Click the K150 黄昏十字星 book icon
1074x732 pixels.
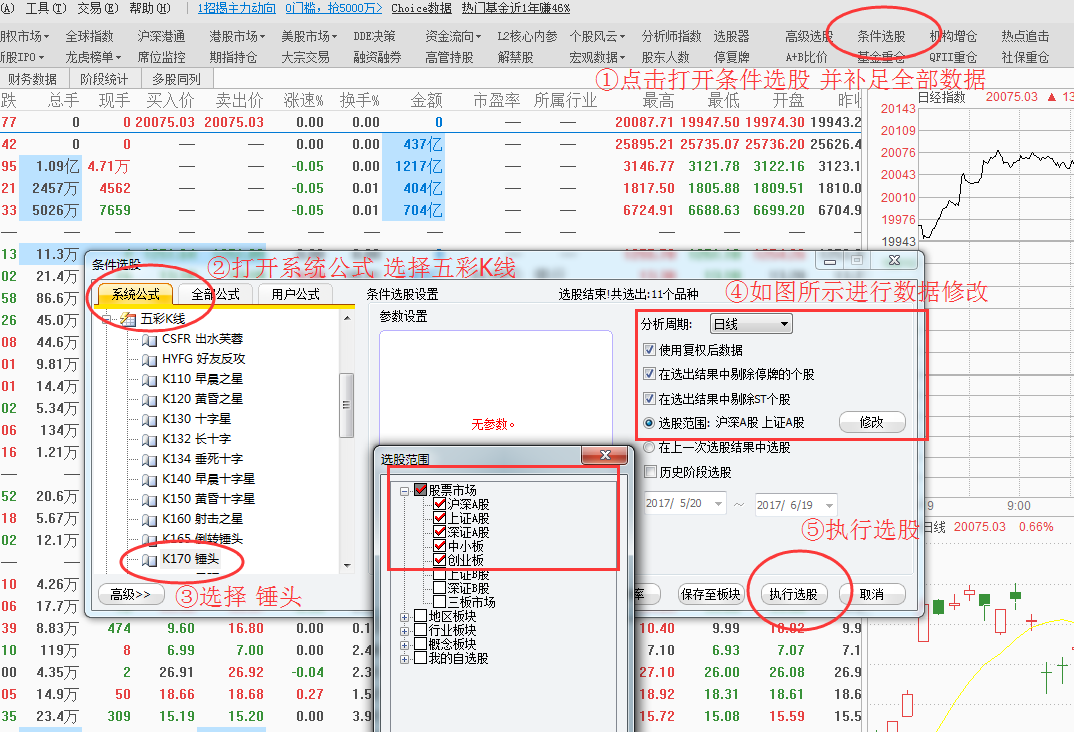(149, 499)
